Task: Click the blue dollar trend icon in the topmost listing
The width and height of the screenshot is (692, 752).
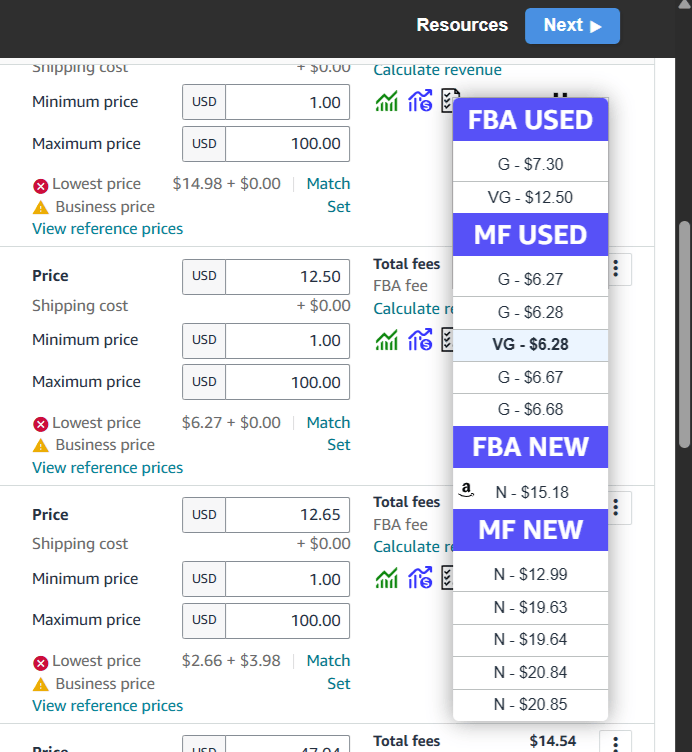Action: (x=420, y=102)
